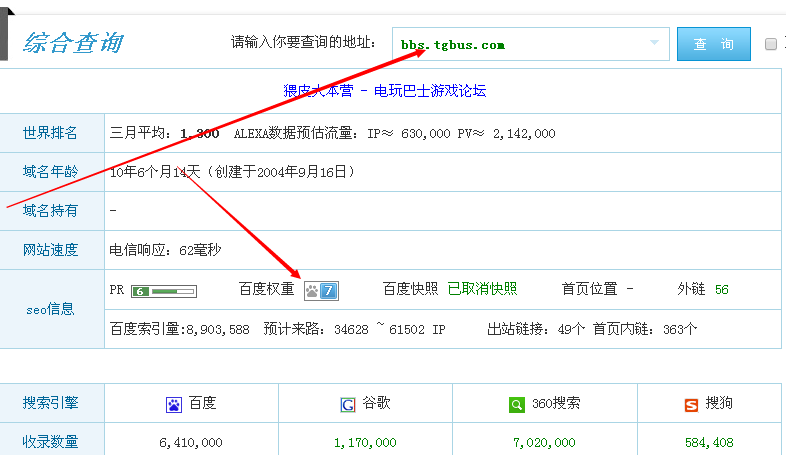Screen dimensions: 786x455
Task: Click the 360搜索 green magnifier icon
Action: (x=516, y=404)
